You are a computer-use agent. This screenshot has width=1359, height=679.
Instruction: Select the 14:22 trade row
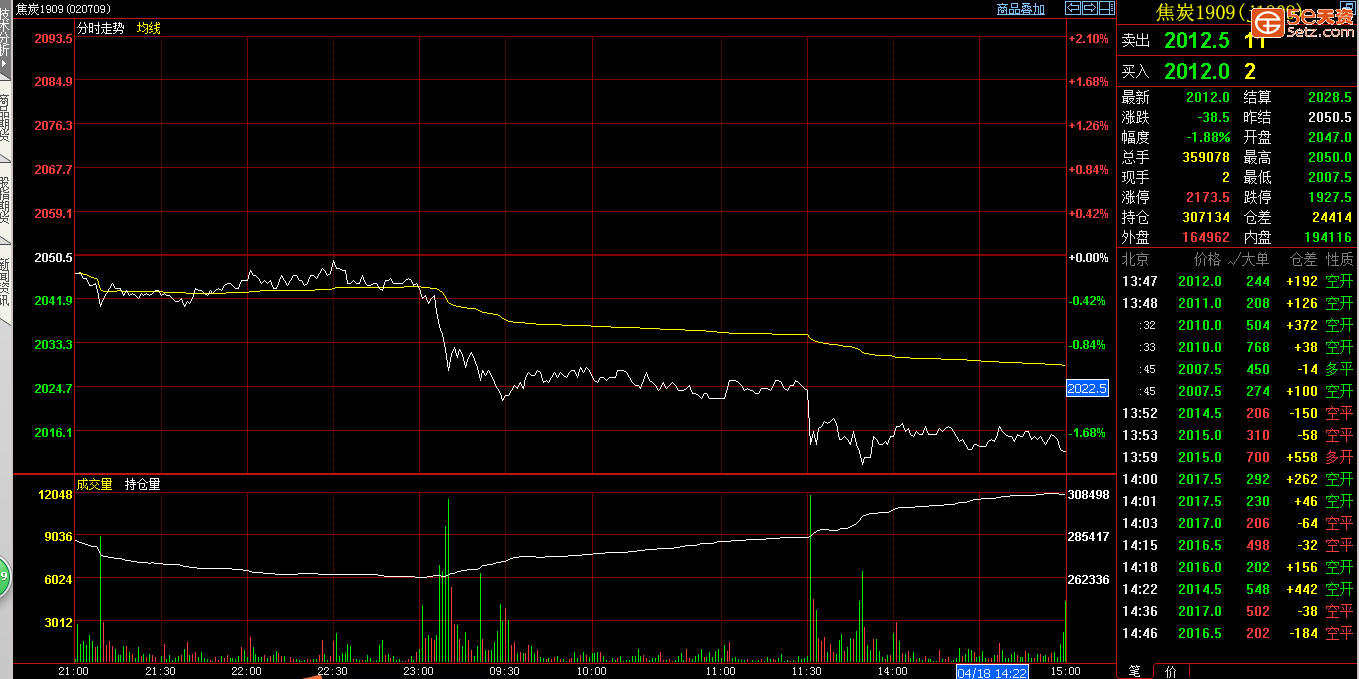pos(1237,589)
